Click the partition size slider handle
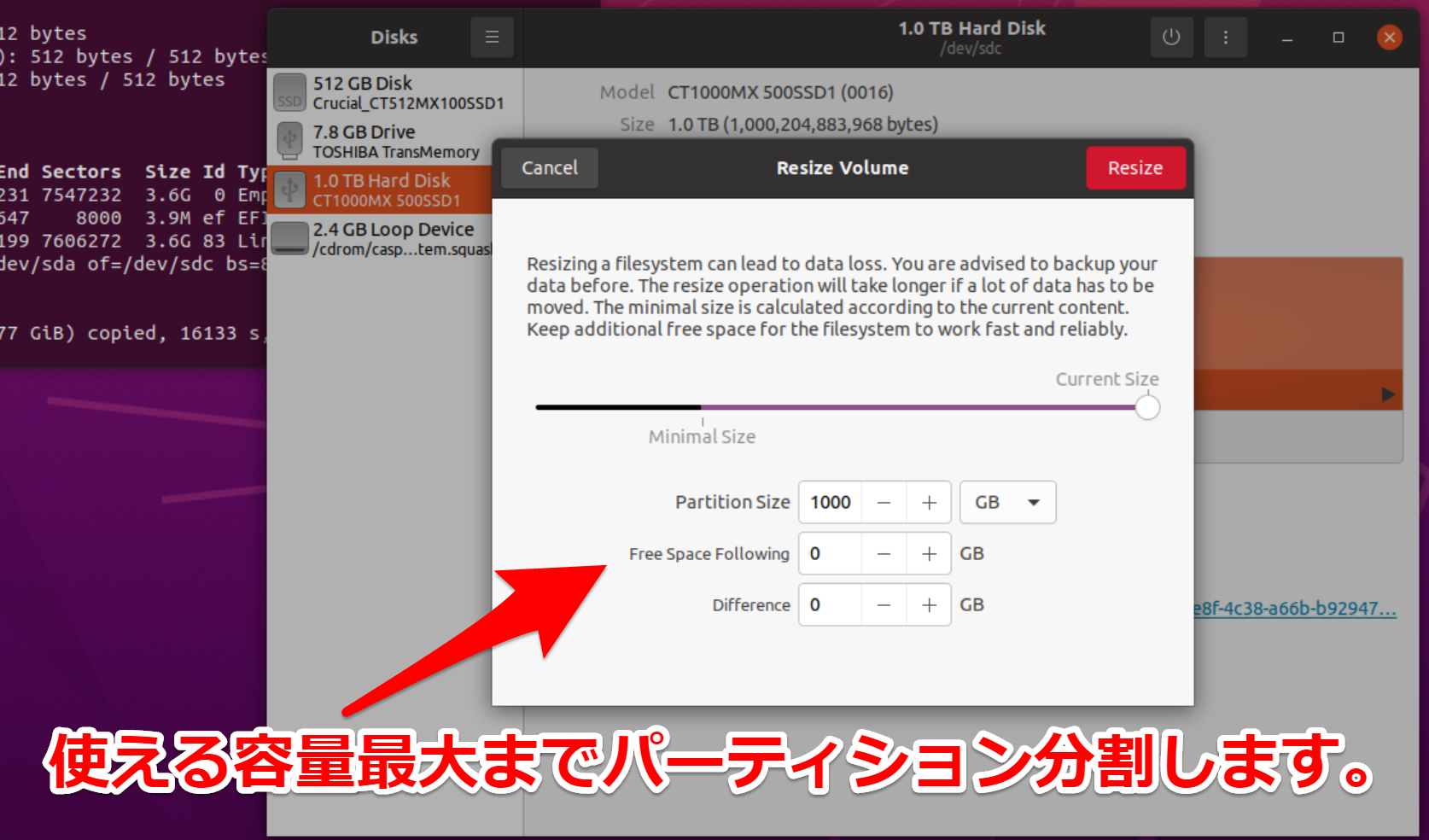This screenshot has width=1429, height=840. click(x=1147, y=407)
